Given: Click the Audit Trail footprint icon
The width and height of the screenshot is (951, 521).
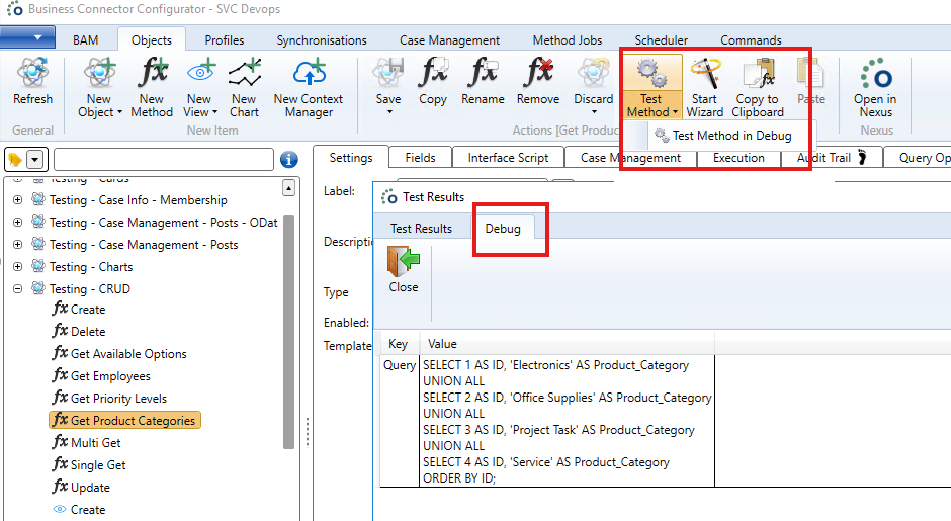Looking at the screenshot, I should pos(862,158).
